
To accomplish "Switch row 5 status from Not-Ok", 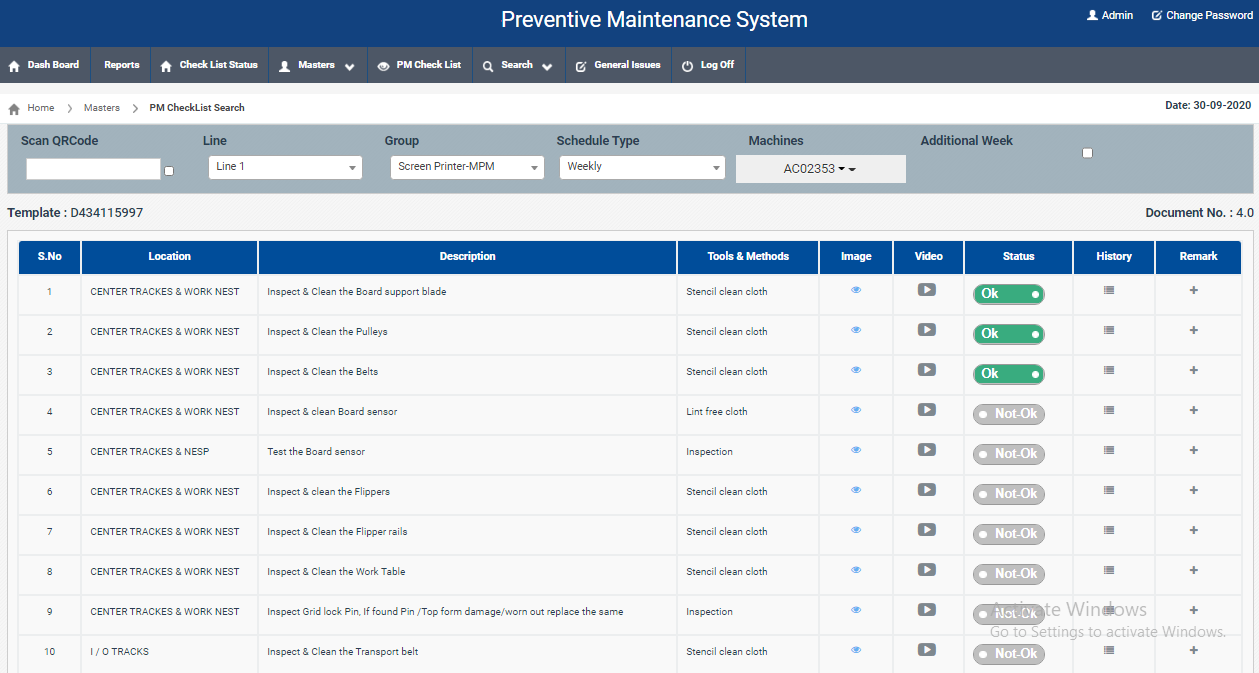I will click(x=1009, y=454).
